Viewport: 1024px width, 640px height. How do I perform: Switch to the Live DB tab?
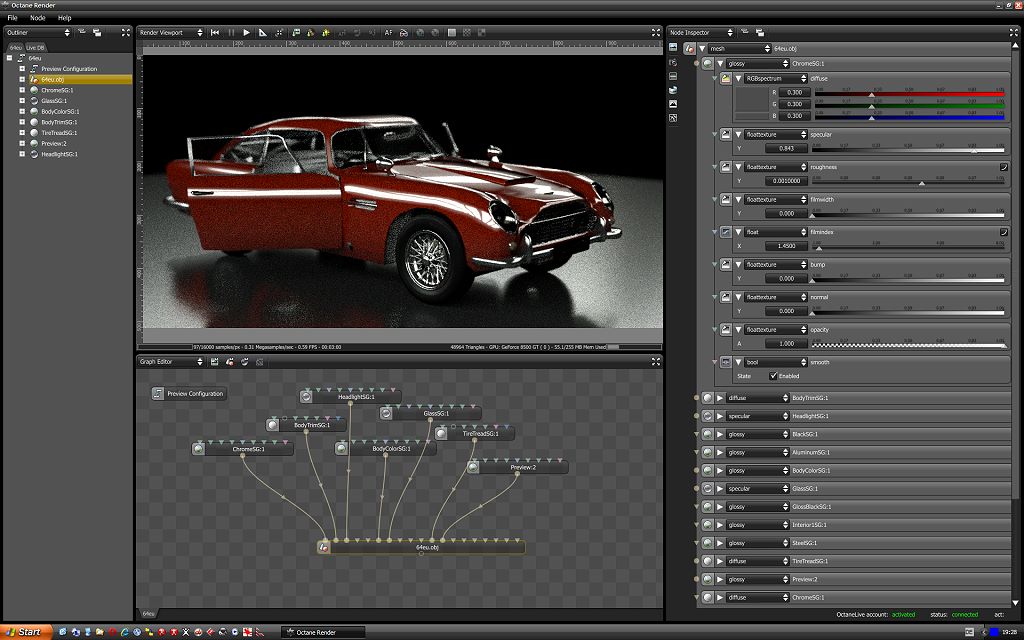(36, 47)
